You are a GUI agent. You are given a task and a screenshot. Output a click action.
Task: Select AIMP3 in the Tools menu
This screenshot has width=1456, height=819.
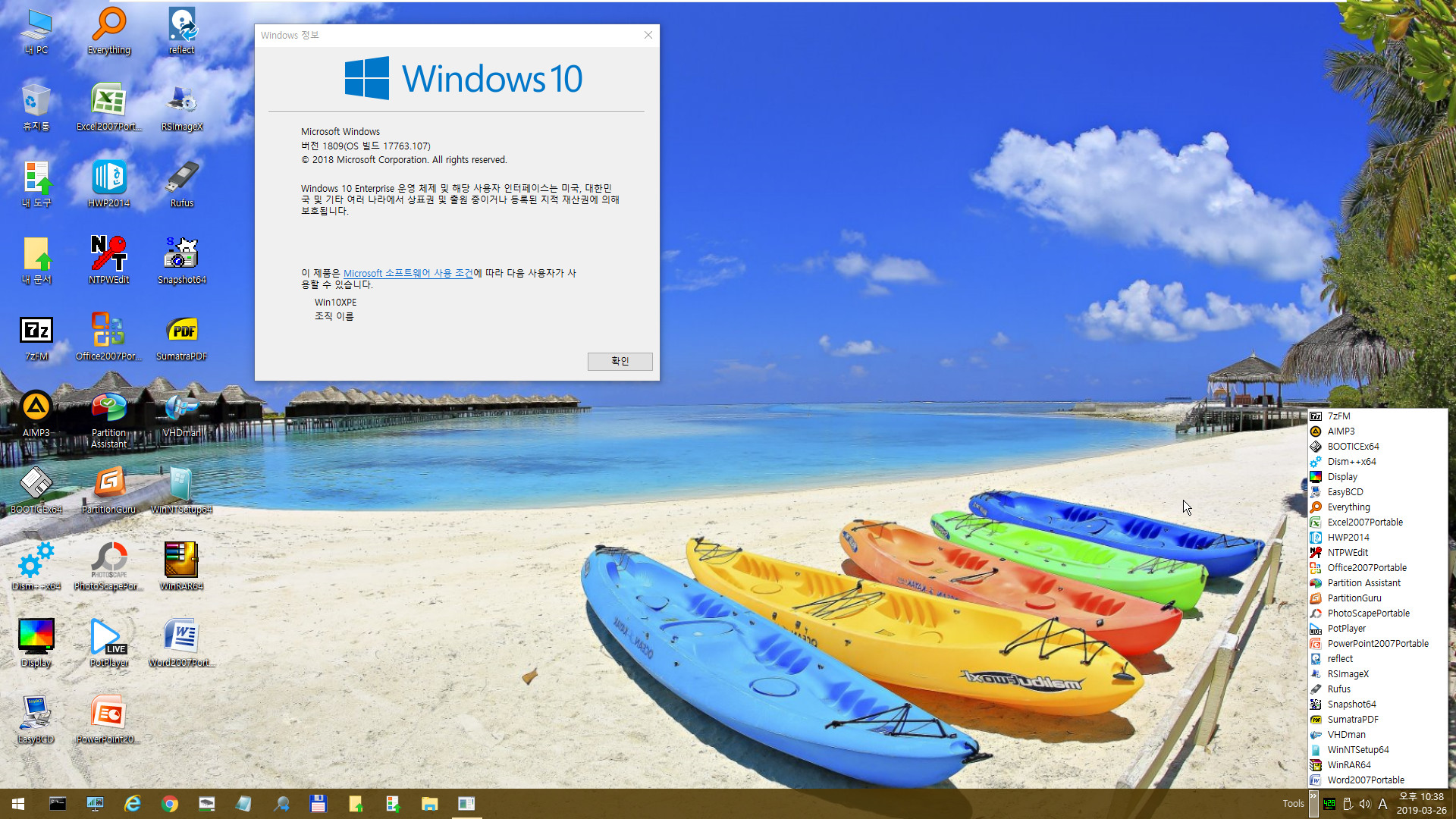1378,431
